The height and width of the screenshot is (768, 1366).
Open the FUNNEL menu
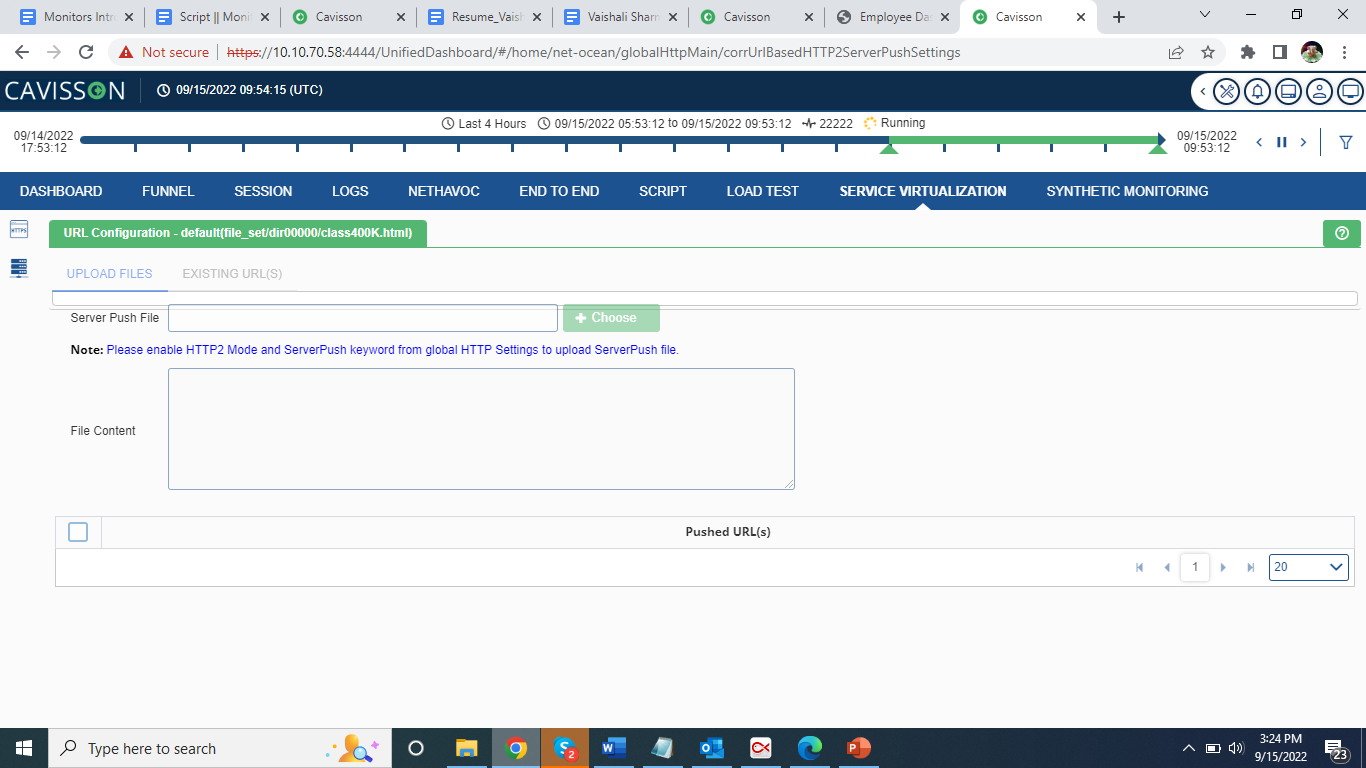point(168,191)
